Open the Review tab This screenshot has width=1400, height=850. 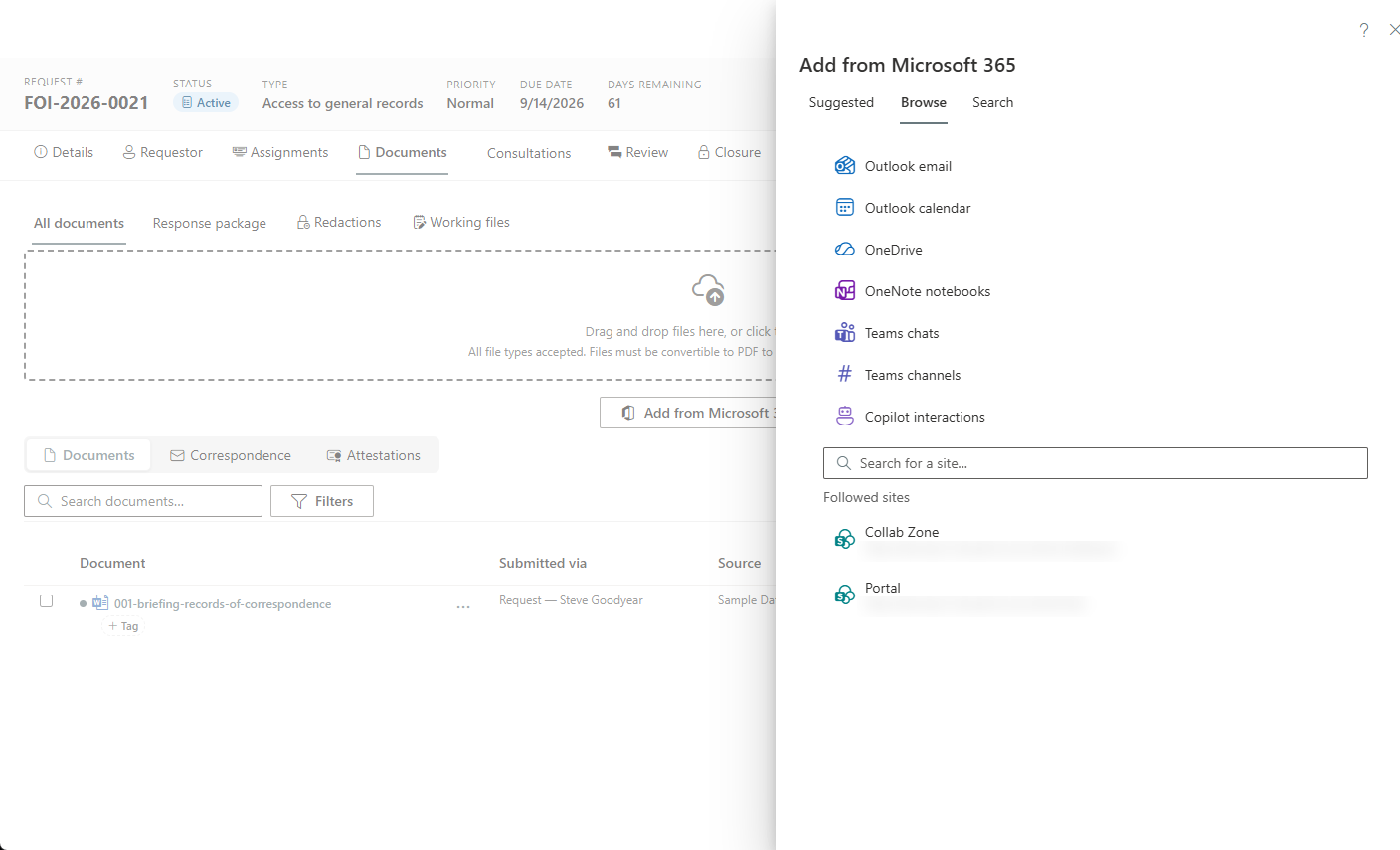point(637,152)
